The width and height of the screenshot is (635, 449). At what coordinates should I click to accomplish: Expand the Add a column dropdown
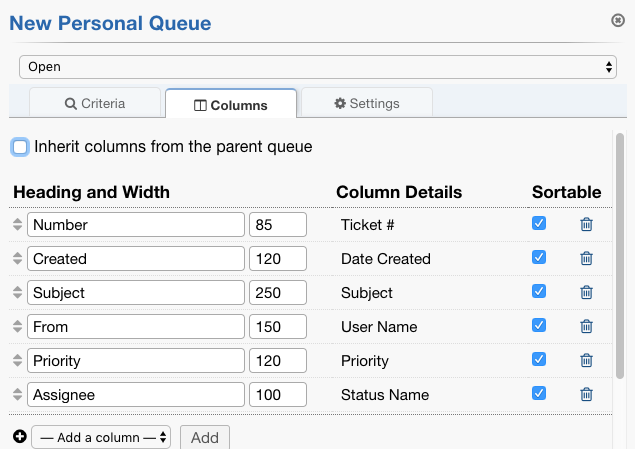tap(101, 437)
